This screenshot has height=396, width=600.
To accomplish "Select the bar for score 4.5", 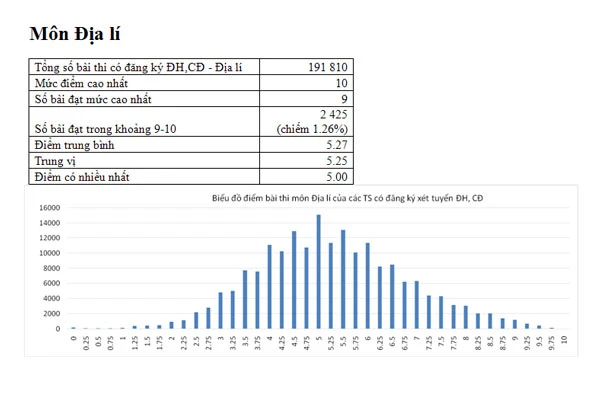I will 294,280.
